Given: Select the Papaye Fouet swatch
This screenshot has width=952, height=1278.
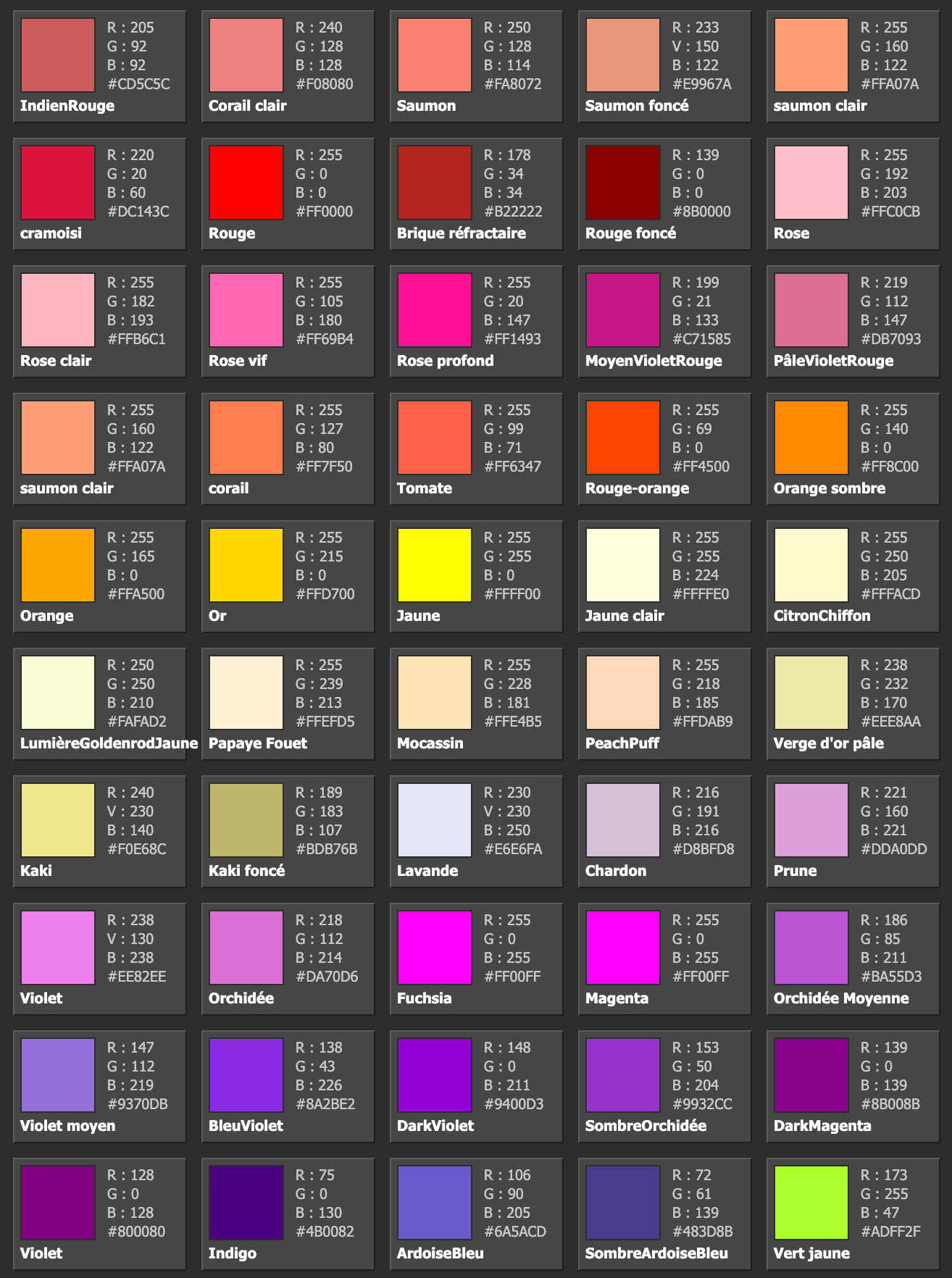Looking at the screenshot, I should [x=246, y=693].
